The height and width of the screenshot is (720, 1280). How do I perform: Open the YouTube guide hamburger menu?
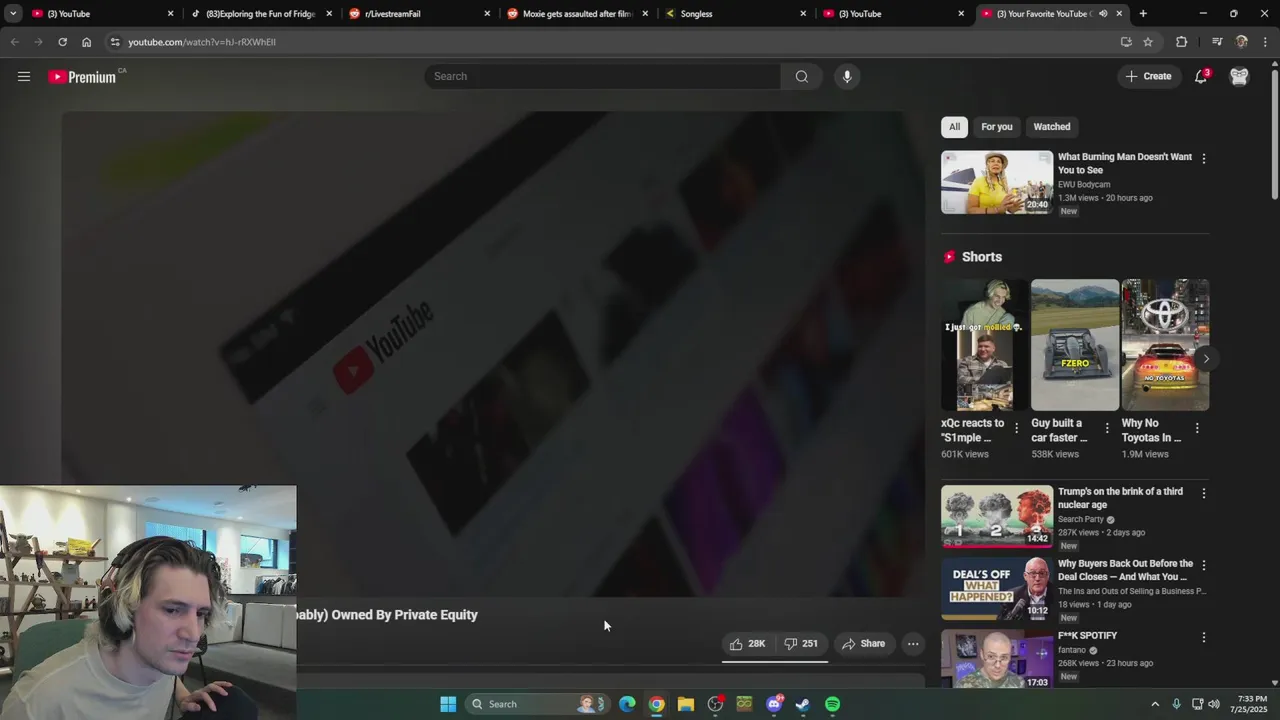(x=24, y=76)
